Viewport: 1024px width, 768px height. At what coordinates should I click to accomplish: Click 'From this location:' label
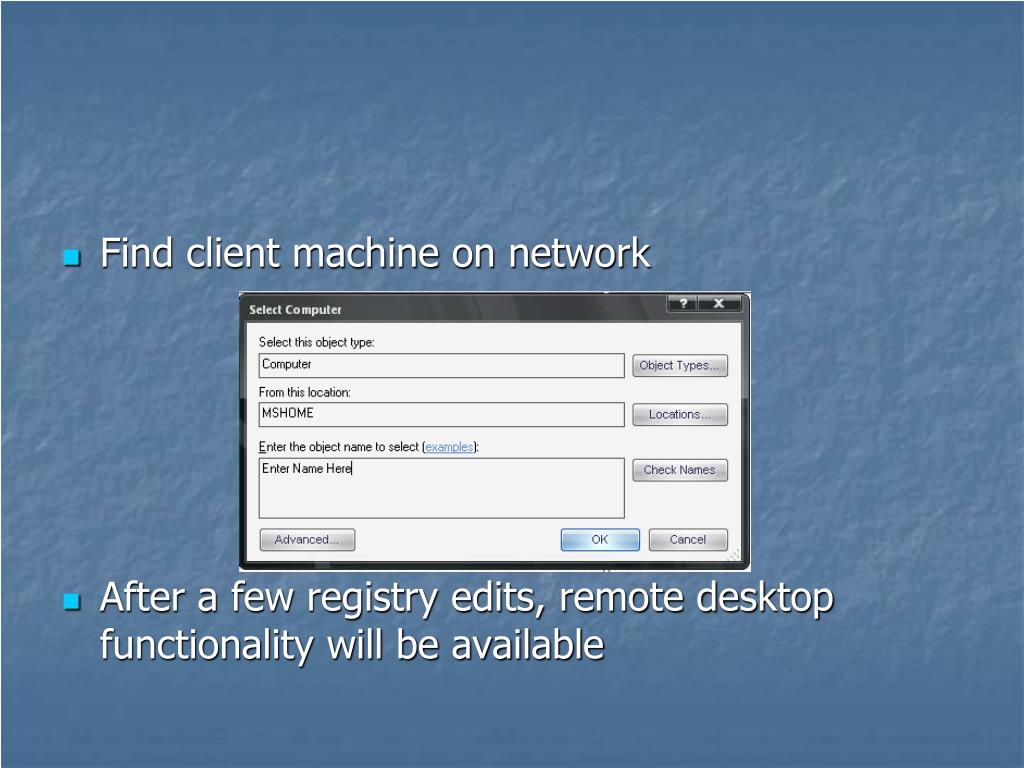pyautogui.click(x=305, y=392)
